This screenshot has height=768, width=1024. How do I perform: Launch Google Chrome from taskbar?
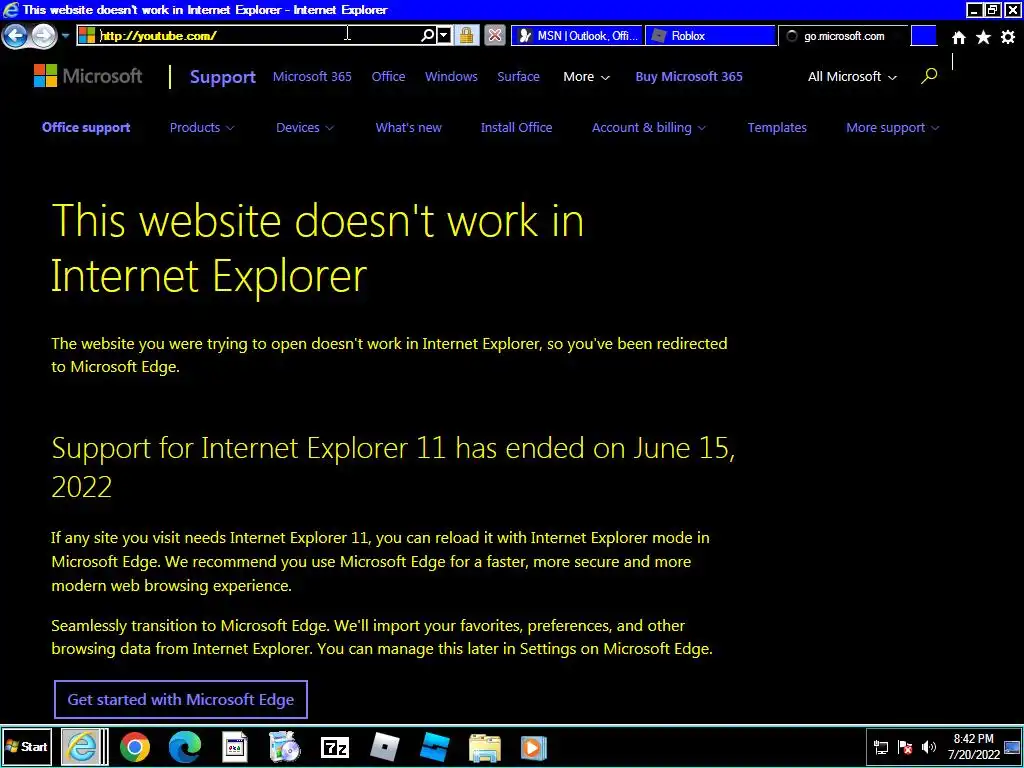point(135,747)
